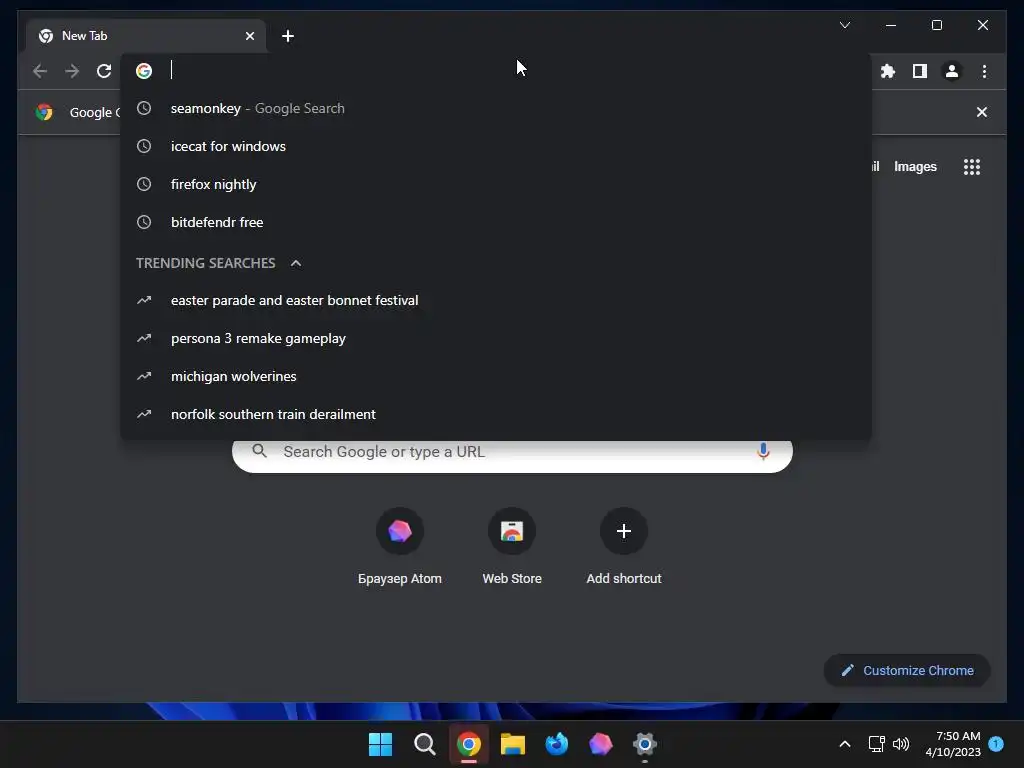The width and height of the screenshot is (1024, 768).
Task: Open the Web Store shortcut
Action: tap(512, 546)
